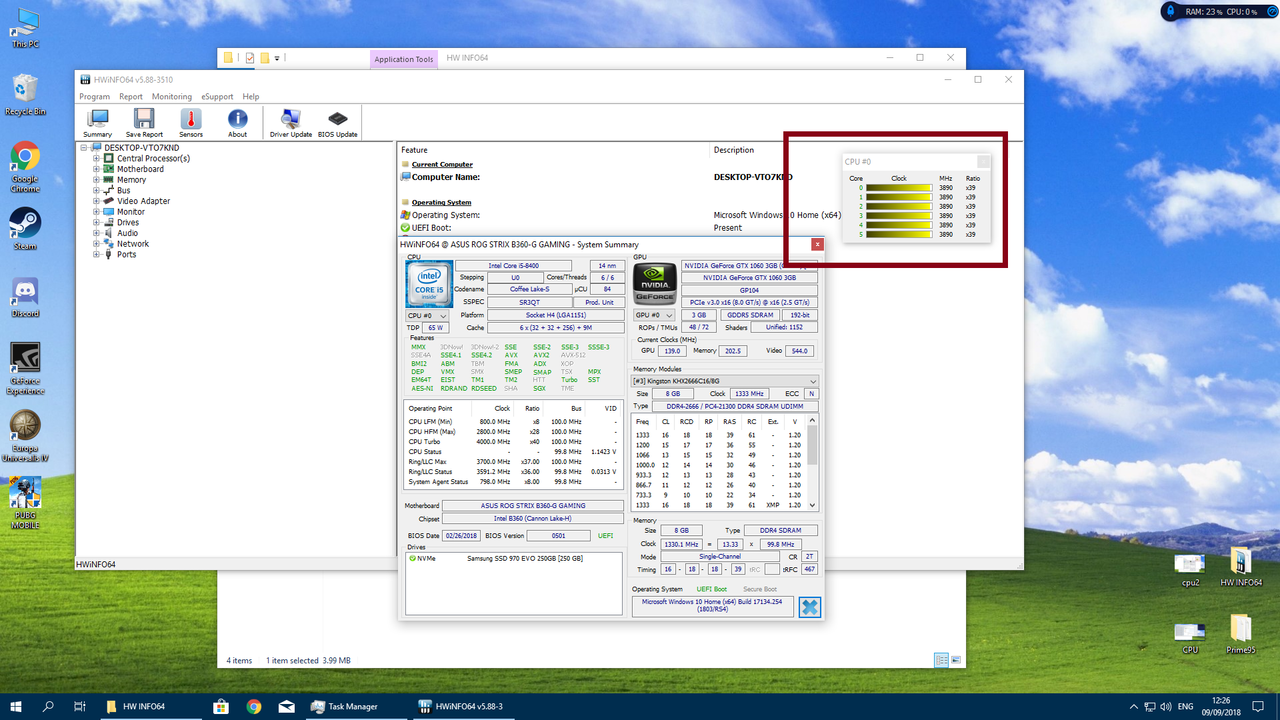Click core 5 clock bar in CPU #0
This screenshot has height=720, width=1280.
tap(899, 234)
